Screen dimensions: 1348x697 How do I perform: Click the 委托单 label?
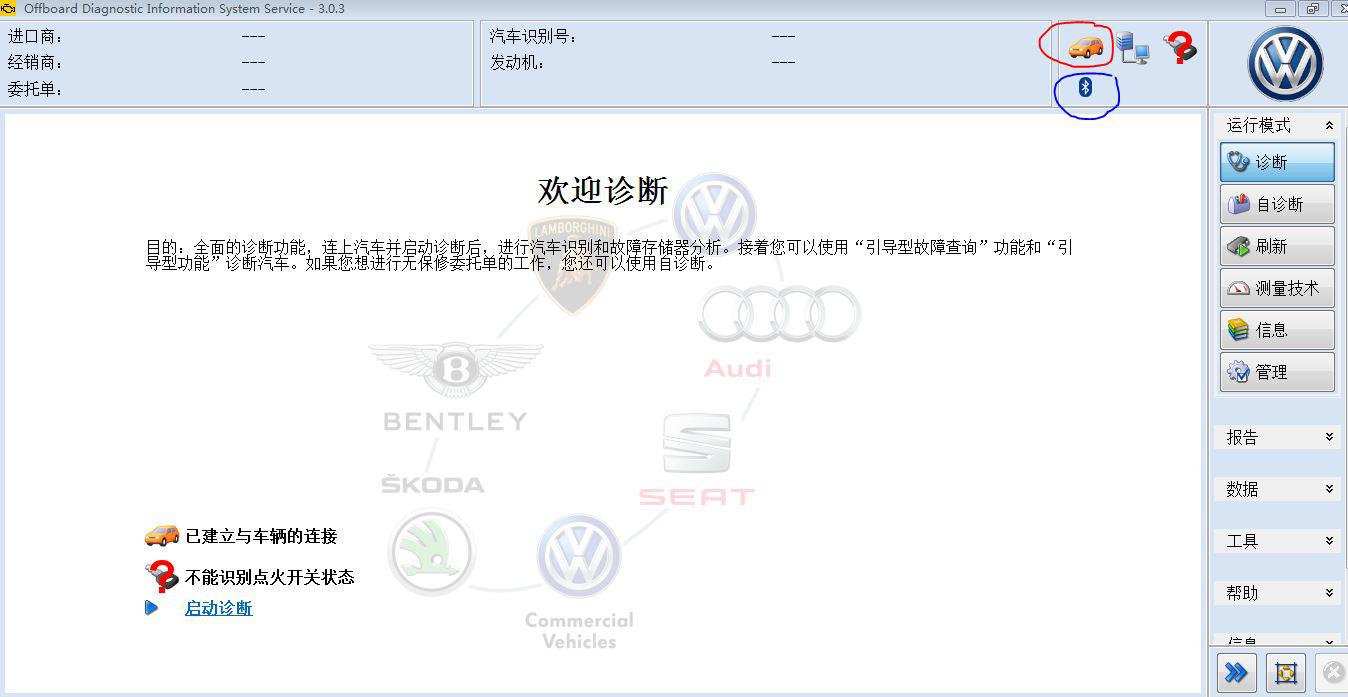pos(35,89)
